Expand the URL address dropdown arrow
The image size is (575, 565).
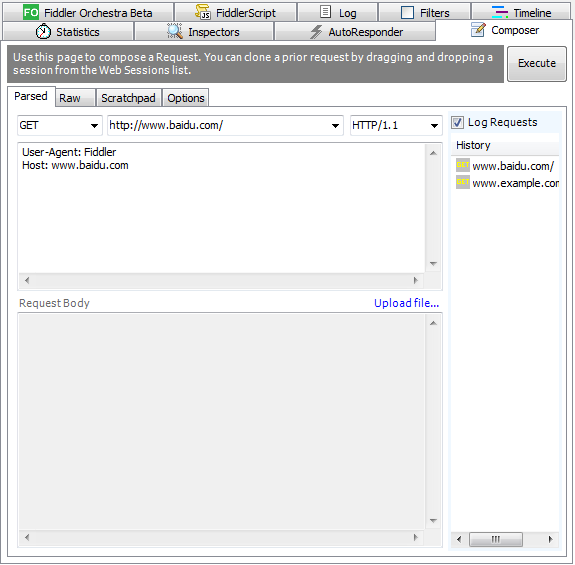[x=335, y=126]
